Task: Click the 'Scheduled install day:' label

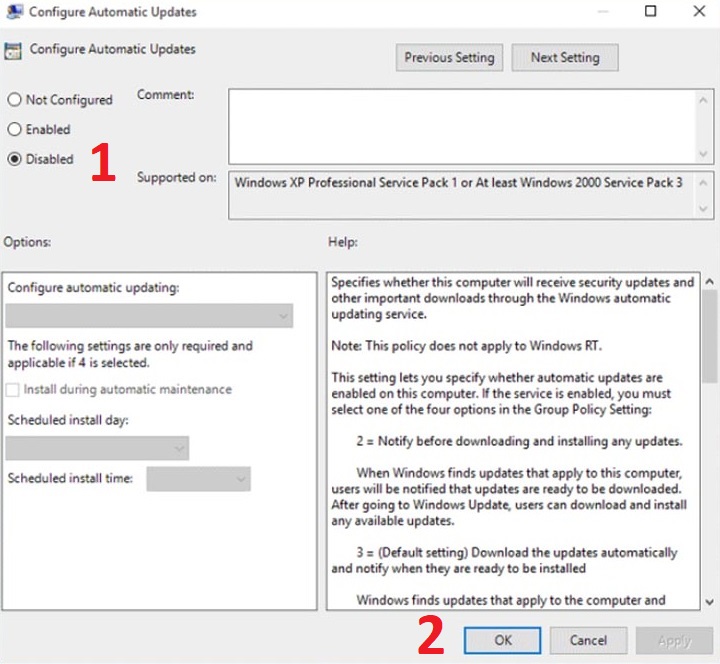Action: (x=68, y=420)
